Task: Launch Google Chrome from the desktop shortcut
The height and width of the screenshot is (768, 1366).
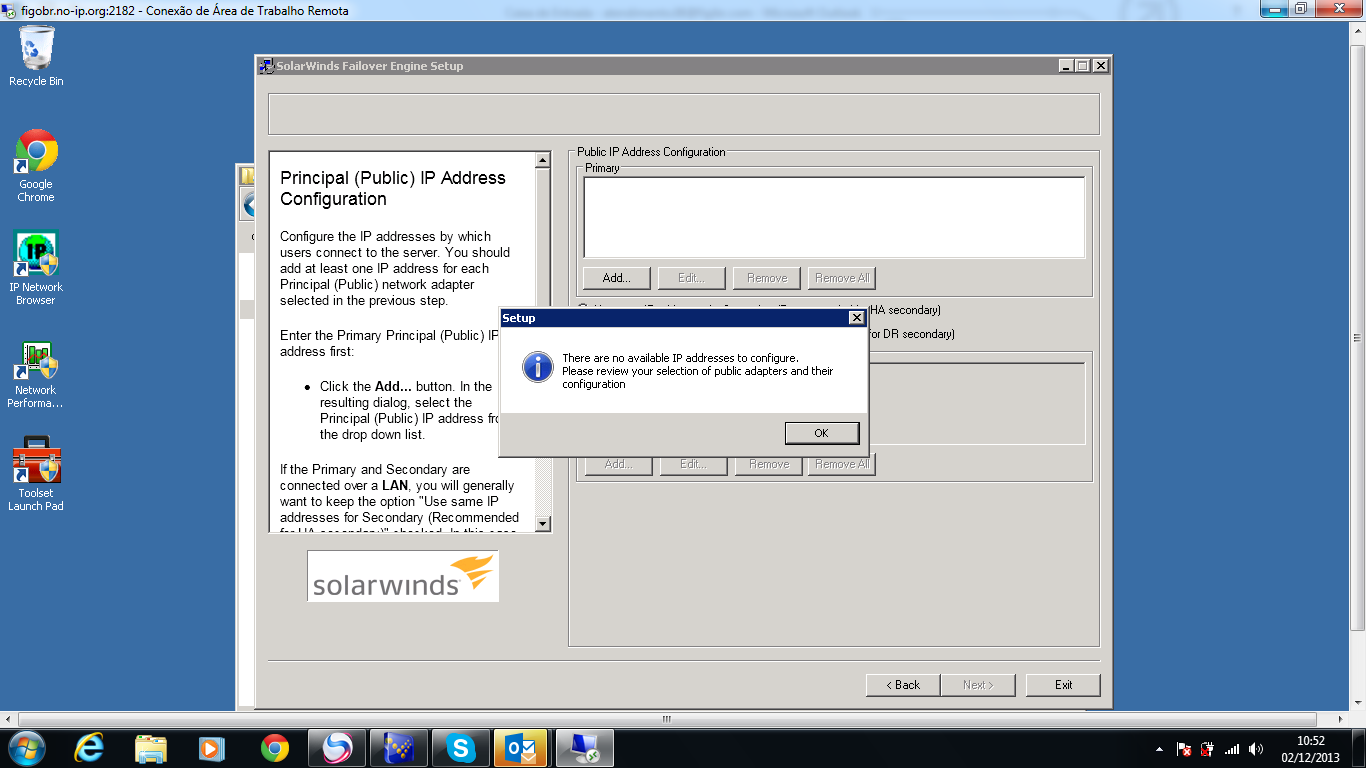Action: [x=36, y=165]
